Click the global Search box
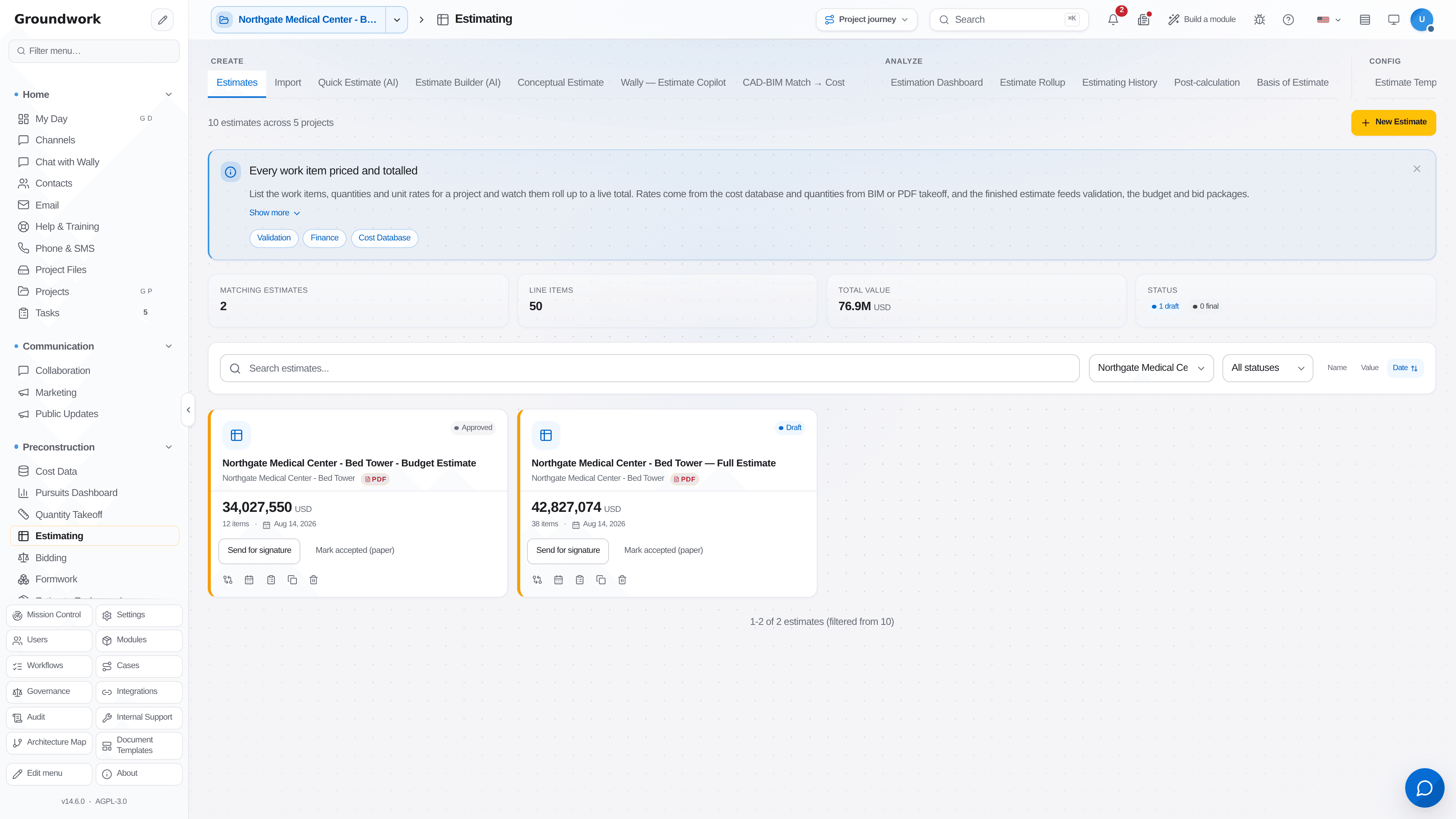This screenshot has height=819, width=1456. [1009, 20]
